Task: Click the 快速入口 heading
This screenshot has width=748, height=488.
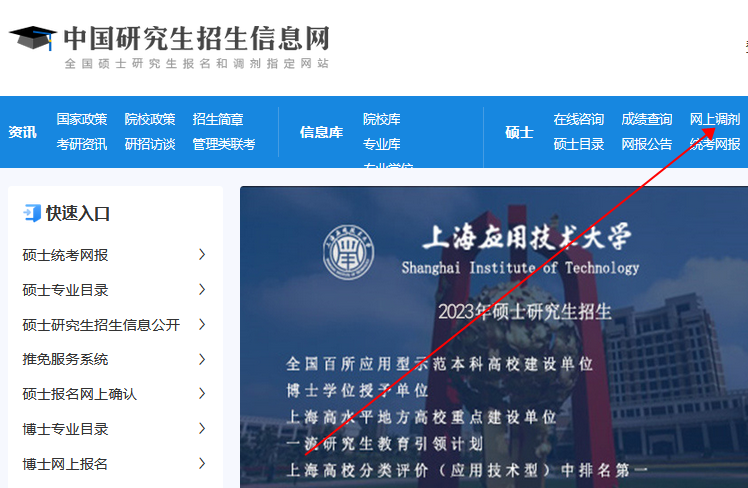Action: pyautogui.click(x=78, y=213)
